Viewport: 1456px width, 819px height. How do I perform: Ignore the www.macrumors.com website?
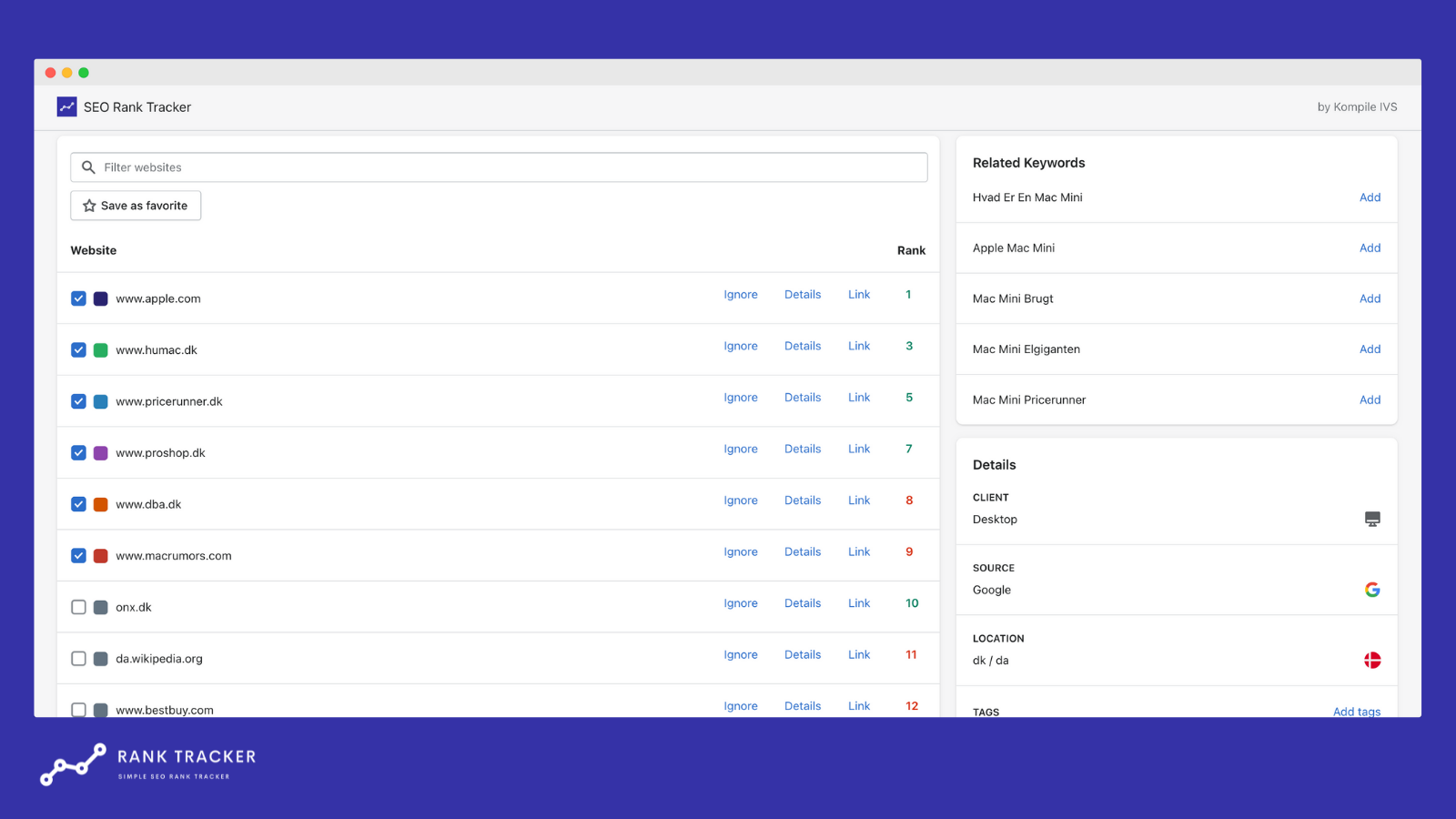[741, 551]
